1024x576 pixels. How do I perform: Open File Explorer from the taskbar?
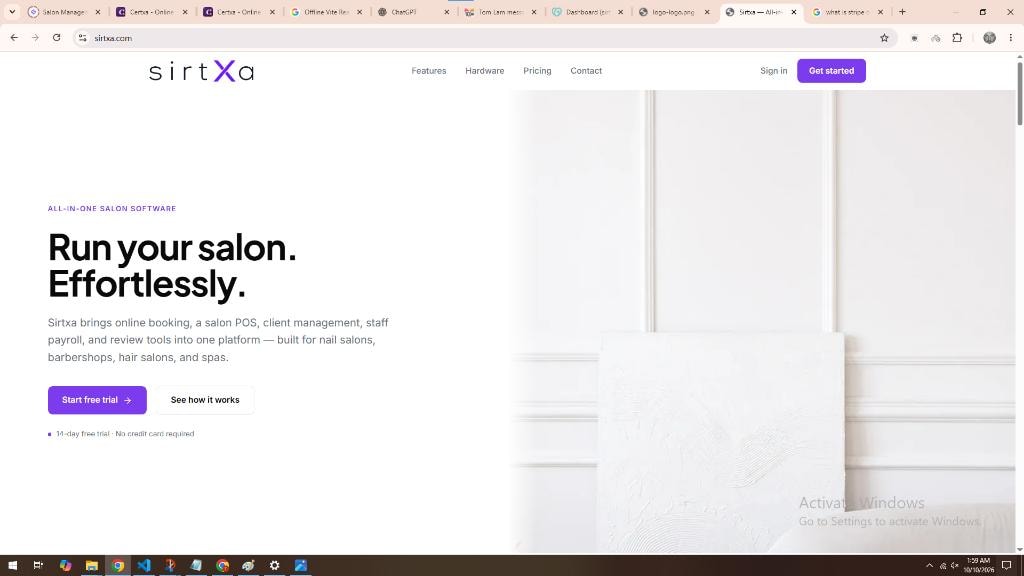click(x=91, y=566)
